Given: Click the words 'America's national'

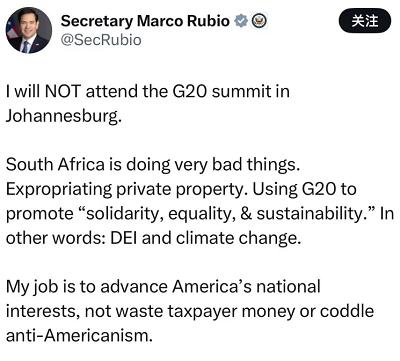Looking at the screenshot, I should pos(246,287).
